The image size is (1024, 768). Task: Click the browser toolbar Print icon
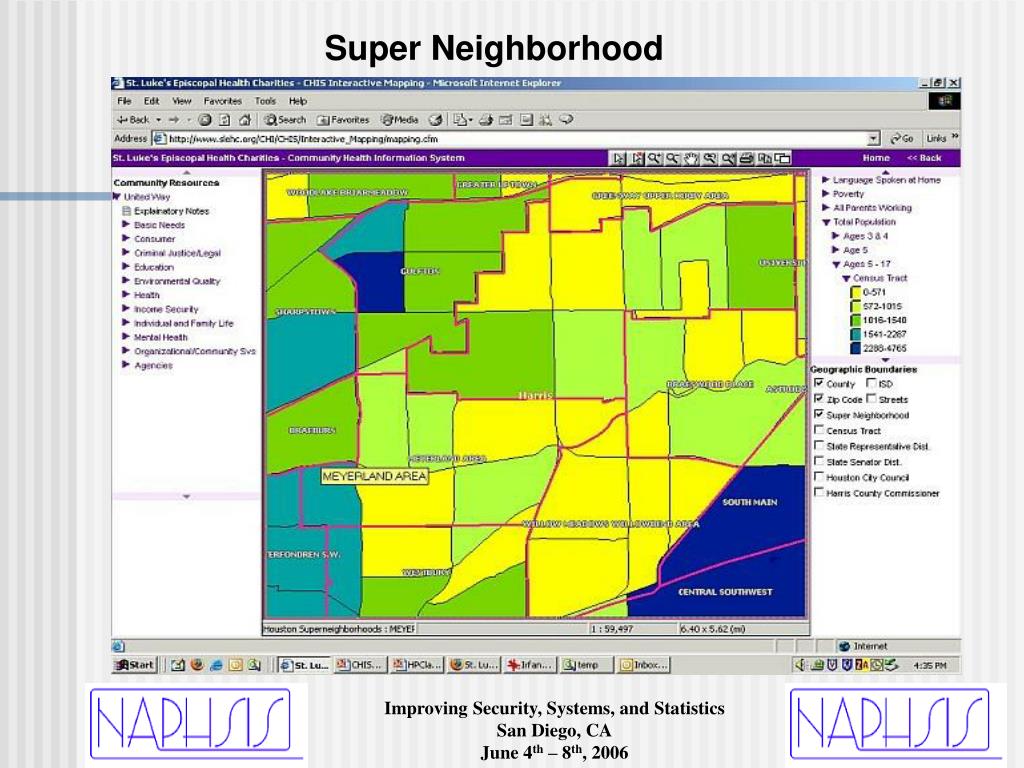pos(485,120)
